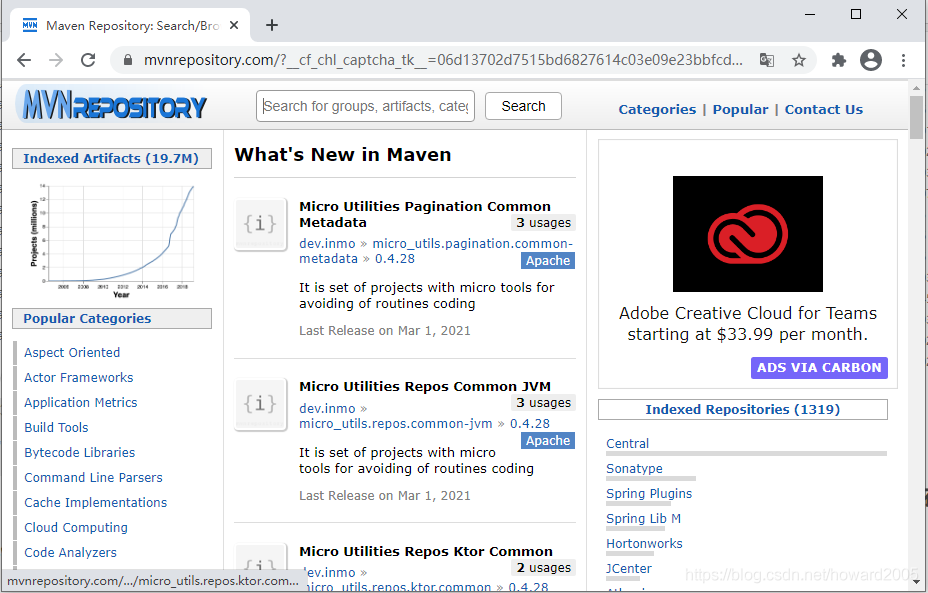Open Indexed Artifacts (19.7M) heading link
Image resolution: width=928 pixels, height=593 pixels.
pos(111,159)
